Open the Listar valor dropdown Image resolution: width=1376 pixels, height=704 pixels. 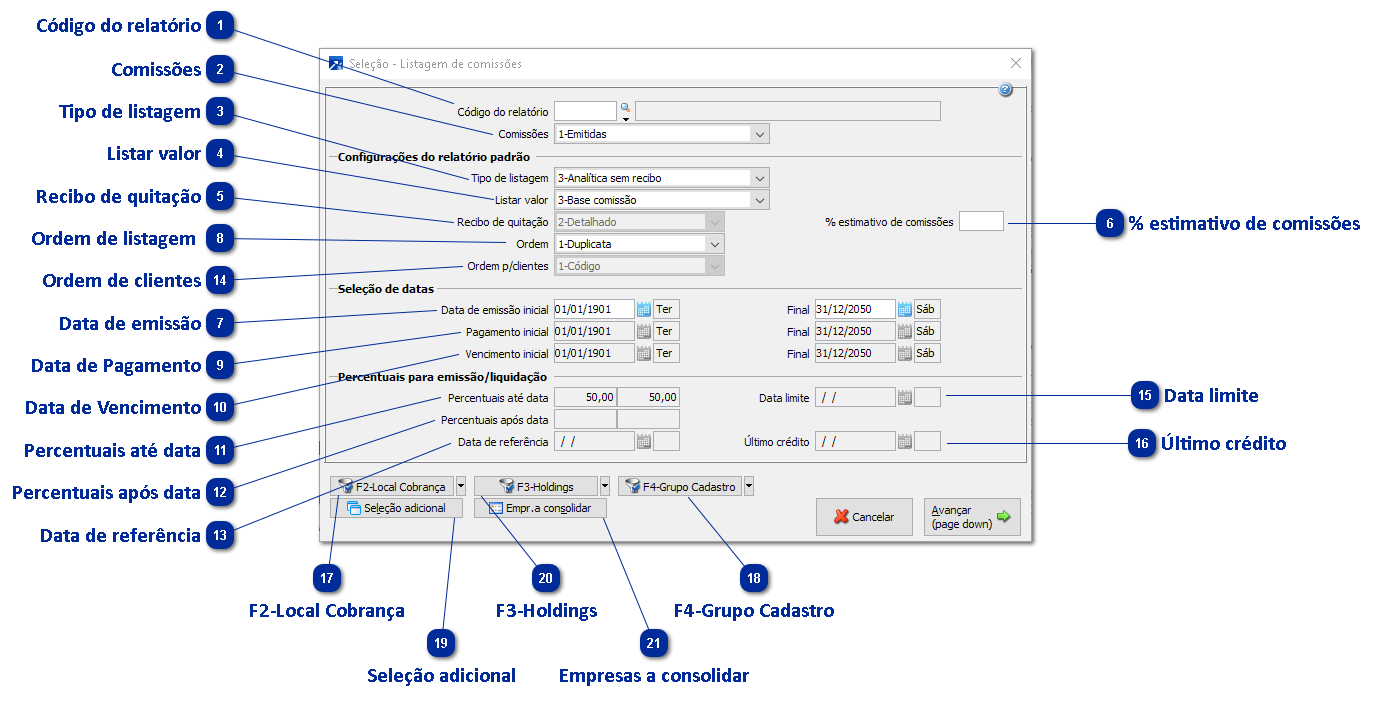760,200
